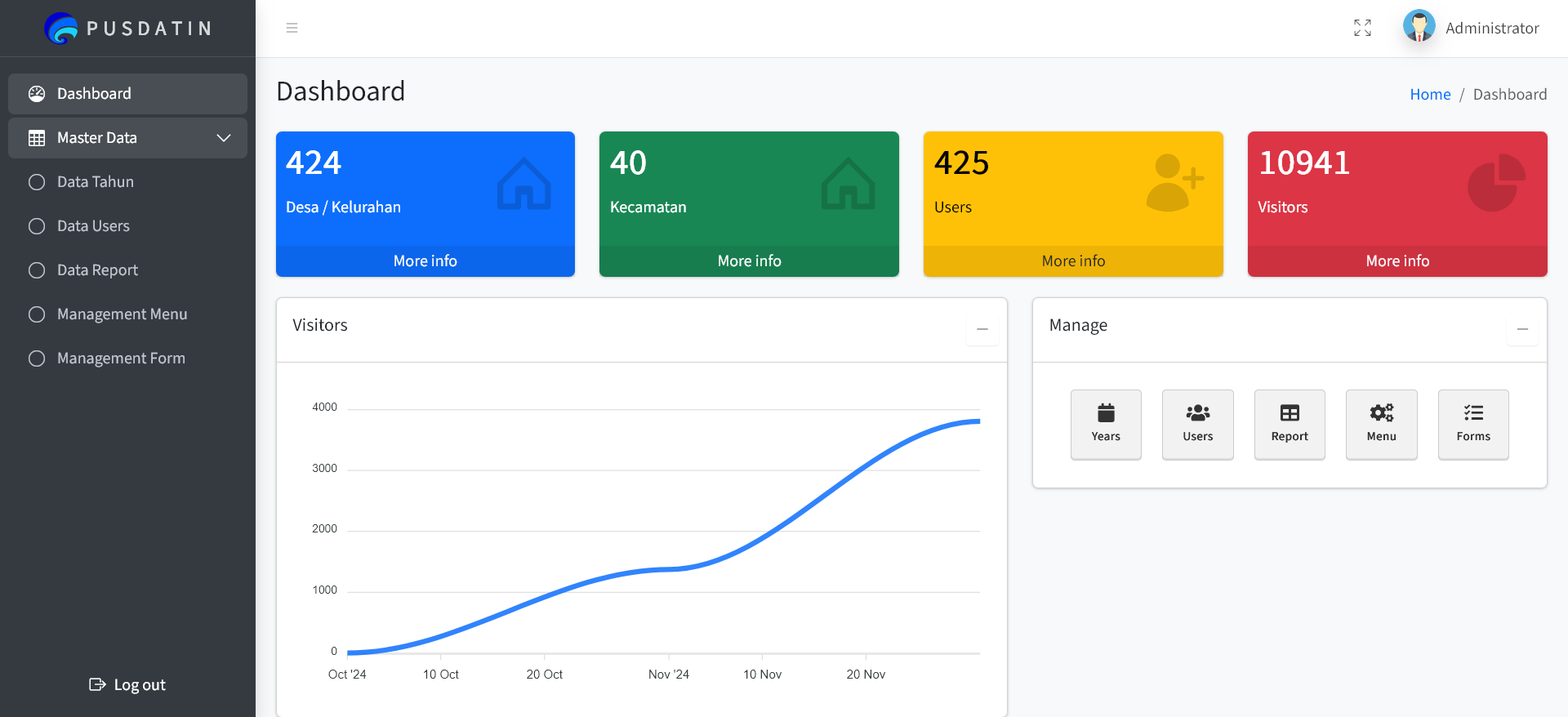
Task: Go to Data Report
Action: click(x=127, y=270)
